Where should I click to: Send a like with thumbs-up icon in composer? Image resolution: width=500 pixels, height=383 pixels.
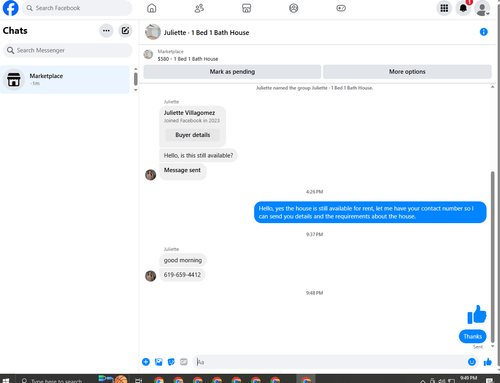pos(488,362)
